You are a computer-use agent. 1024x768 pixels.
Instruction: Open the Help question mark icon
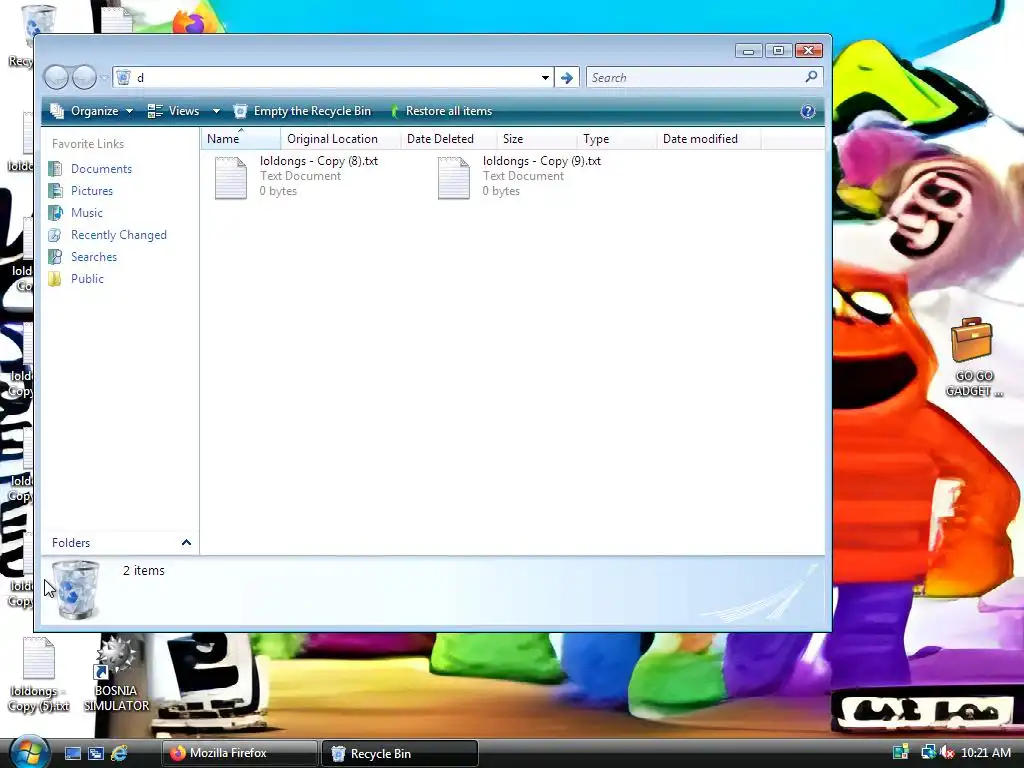point(808,111)
